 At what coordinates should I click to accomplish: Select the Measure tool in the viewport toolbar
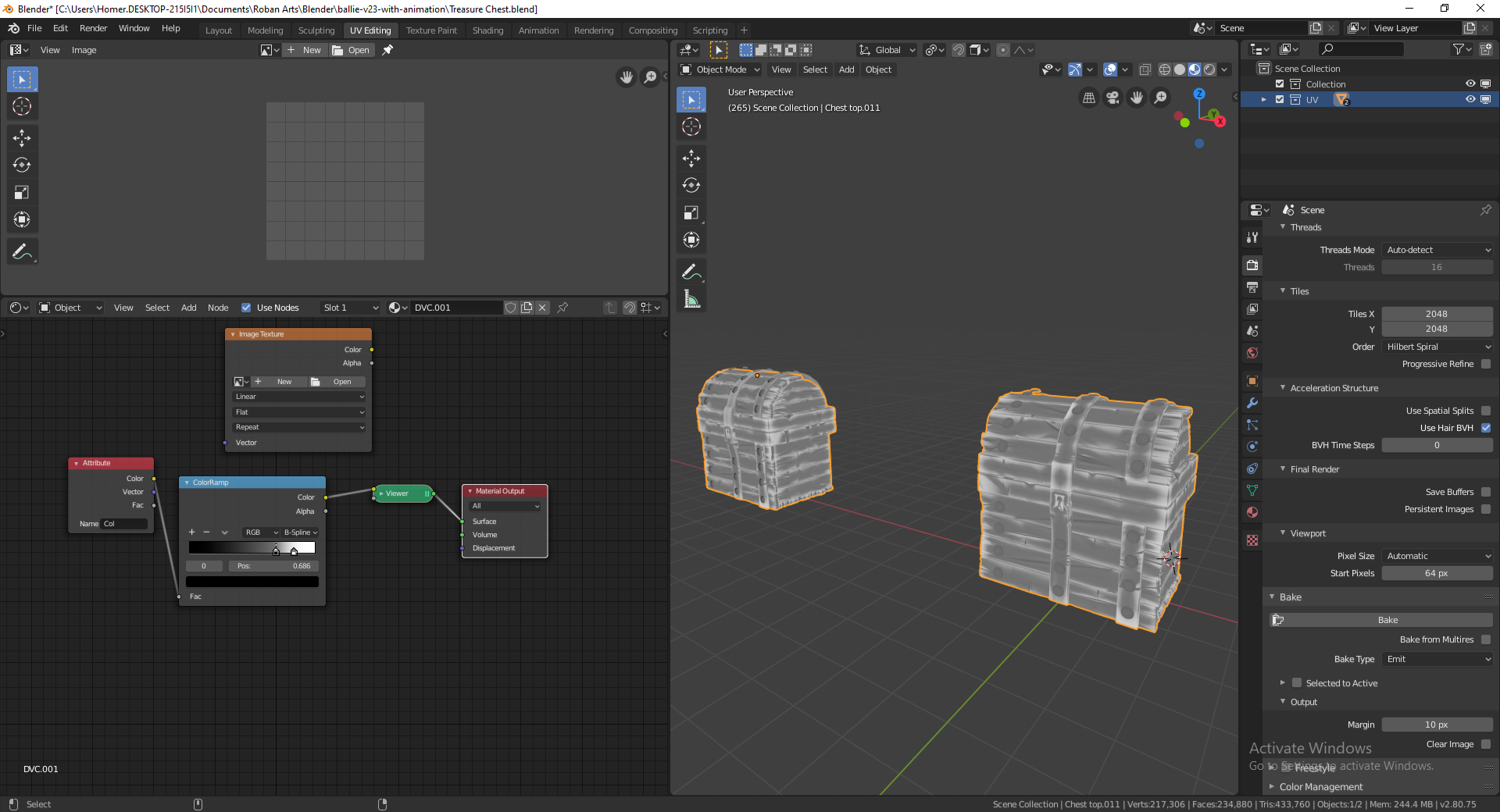[x=691, y=299]
